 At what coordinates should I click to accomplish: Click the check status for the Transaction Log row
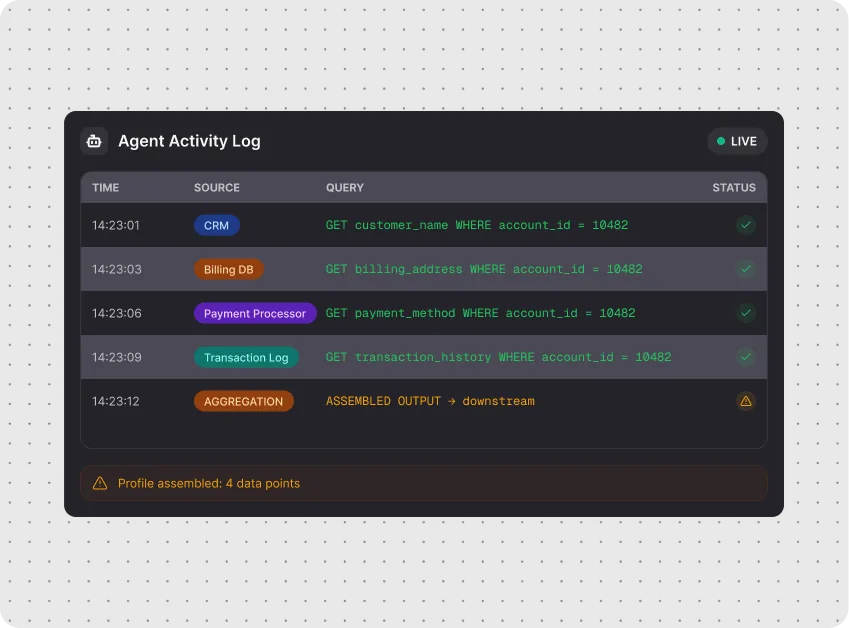tap(746, 357)
